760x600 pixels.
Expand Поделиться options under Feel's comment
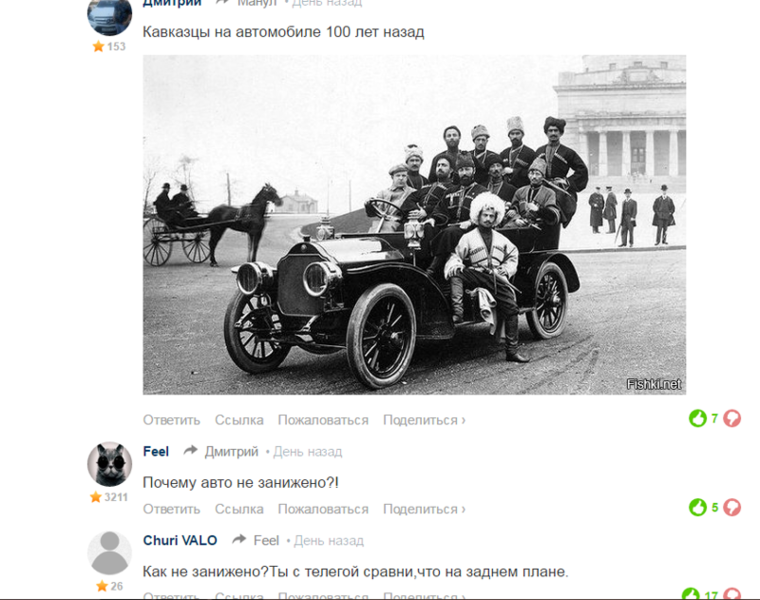(x=424, y=509)
